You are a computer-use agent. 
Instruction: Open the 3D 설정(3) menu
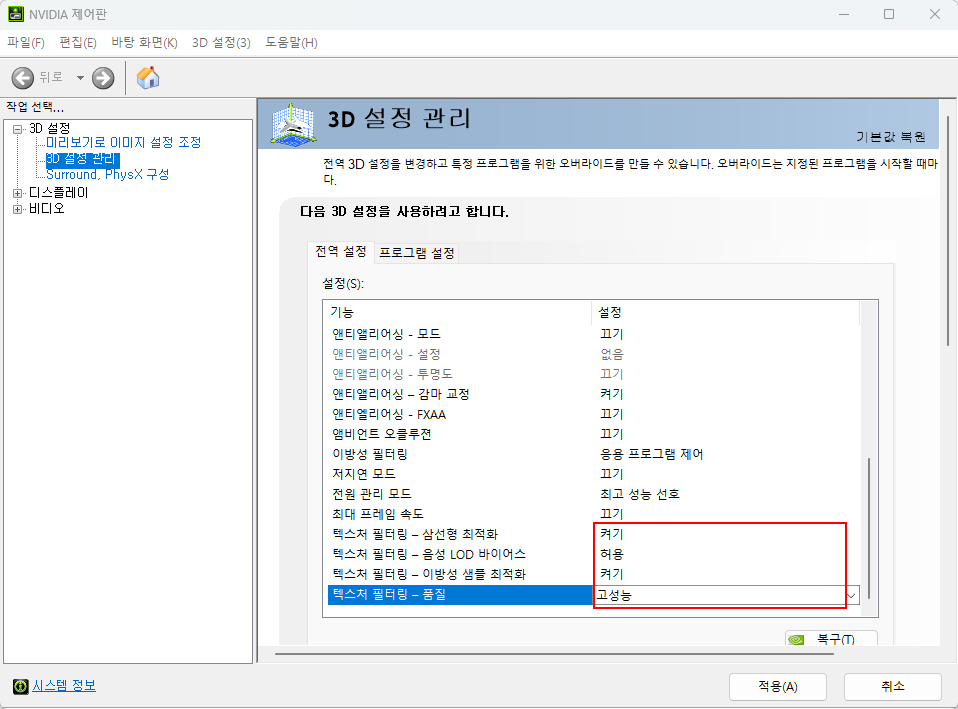tap(221, 43)
